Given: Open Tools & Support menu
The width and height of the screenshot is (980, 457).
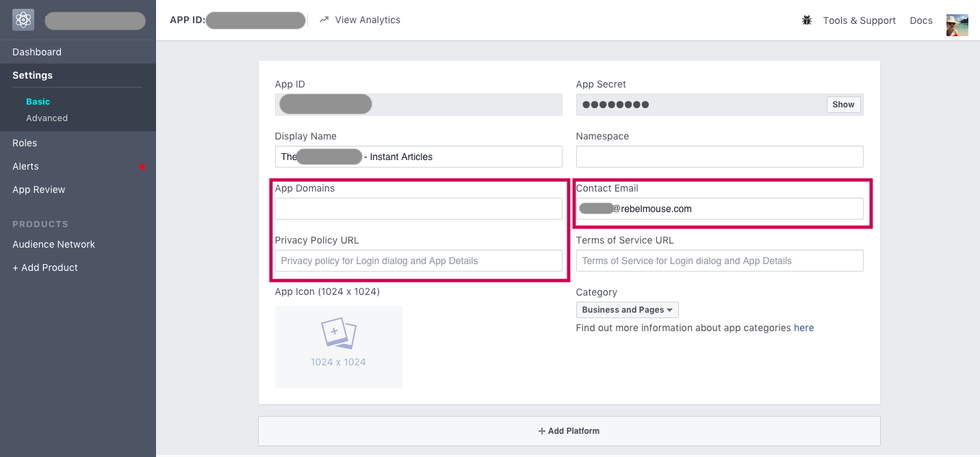Looking at the screenshot, I should coord(859,20).
